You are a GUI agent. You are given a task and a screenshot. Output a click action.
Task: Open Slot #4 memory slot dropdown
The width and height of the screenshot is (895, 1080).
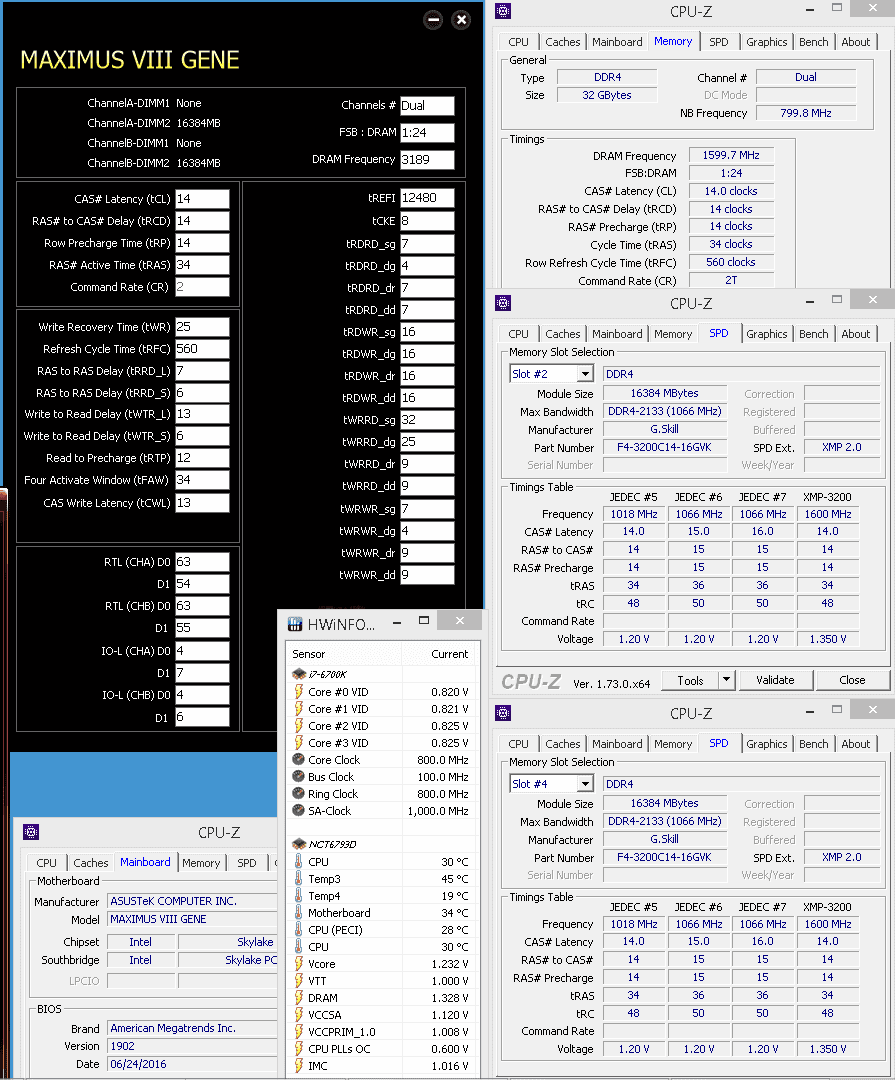coord(585,784)
